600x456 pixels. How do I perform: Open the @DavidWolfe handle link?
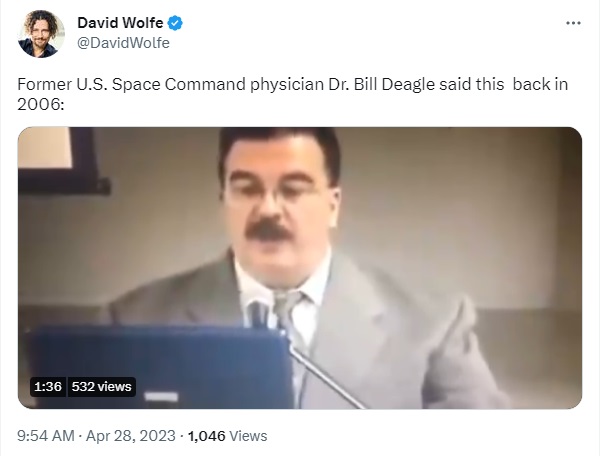tap(123, 42)
